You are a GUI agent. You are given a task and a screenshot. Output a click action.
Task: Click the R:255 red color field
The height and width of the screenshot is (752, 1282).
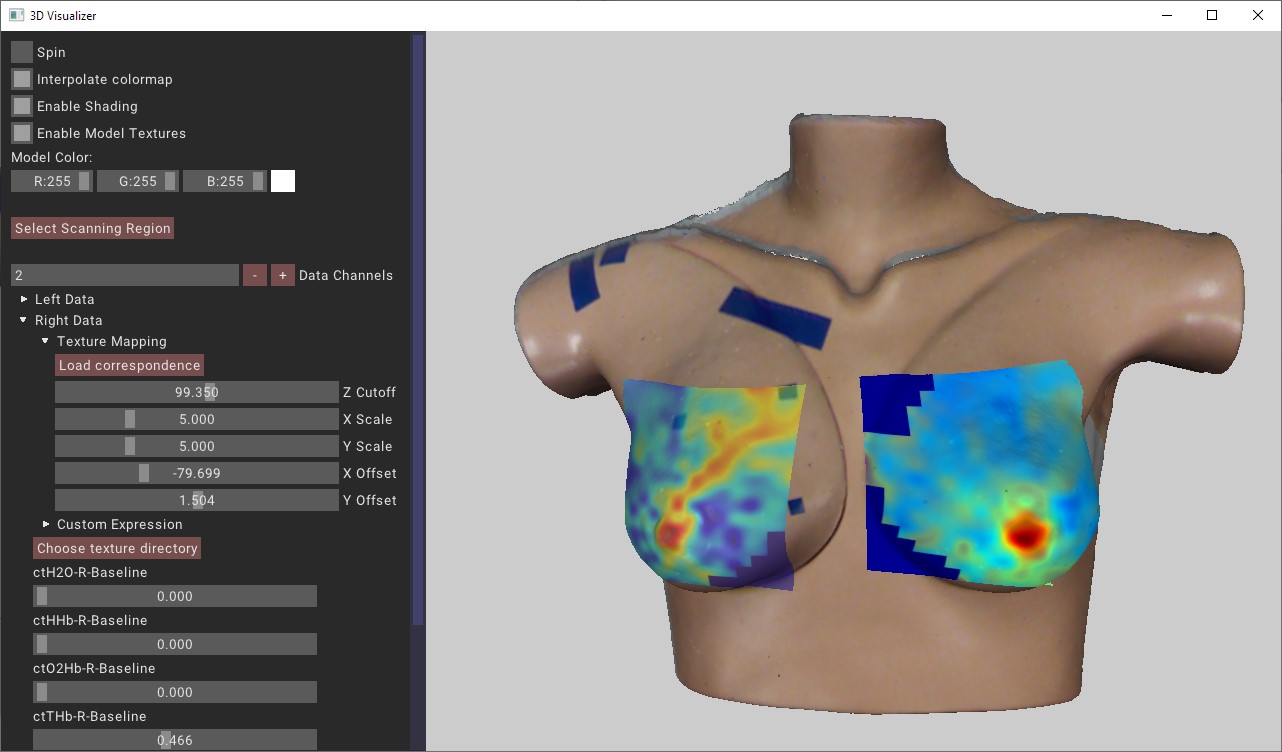pos(51,181)
